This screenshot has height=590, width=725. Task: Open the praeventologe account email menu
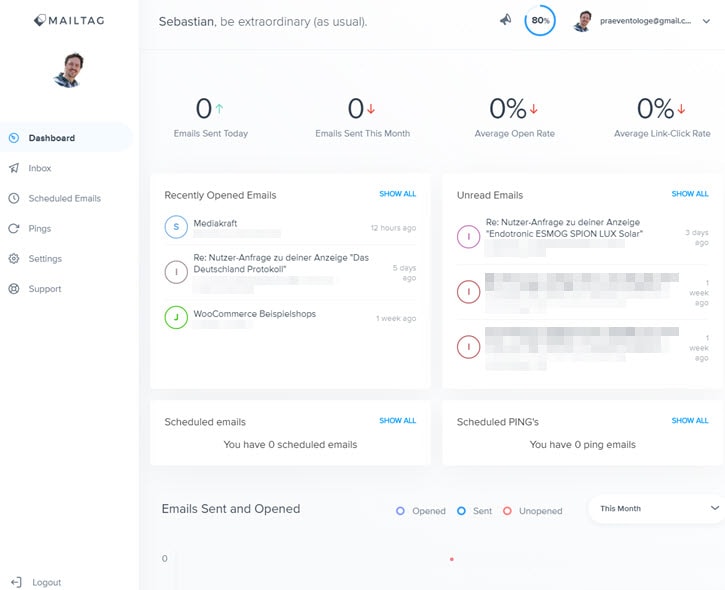tap(644, 20)
